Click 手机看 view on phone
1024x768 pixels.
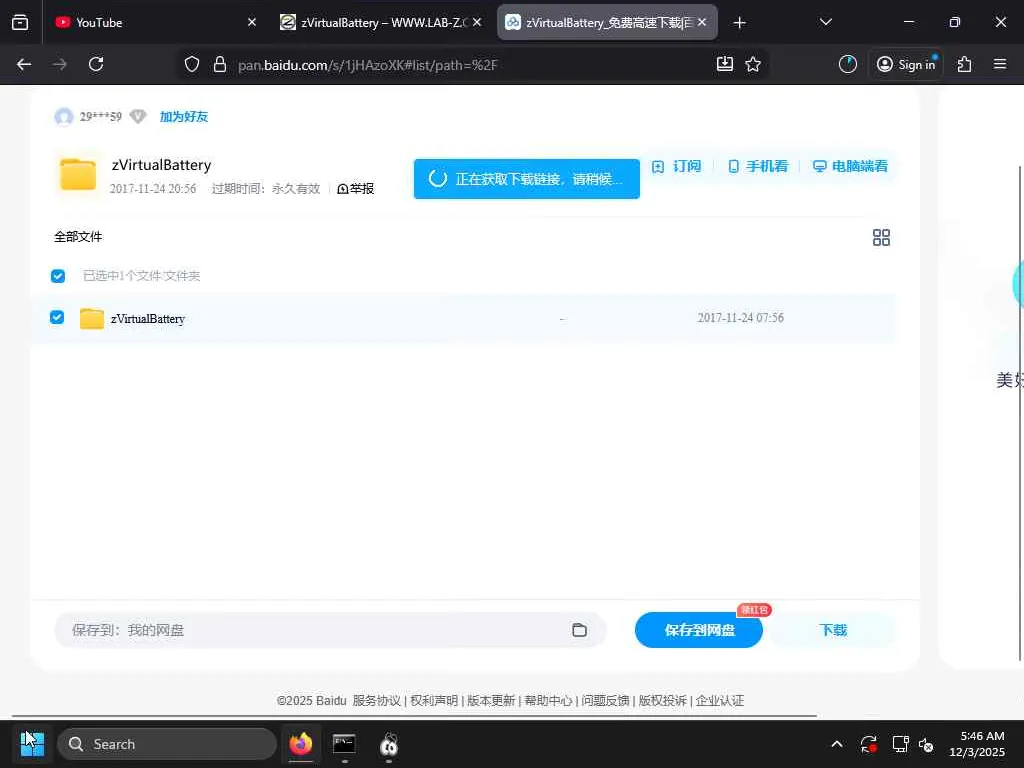[758, 167]
